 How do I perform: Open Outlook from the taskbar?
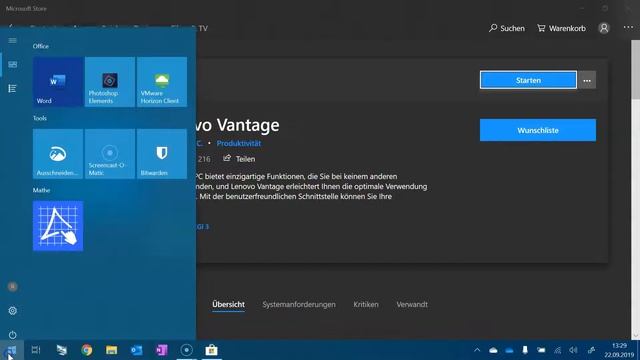(x=136, y=350)
